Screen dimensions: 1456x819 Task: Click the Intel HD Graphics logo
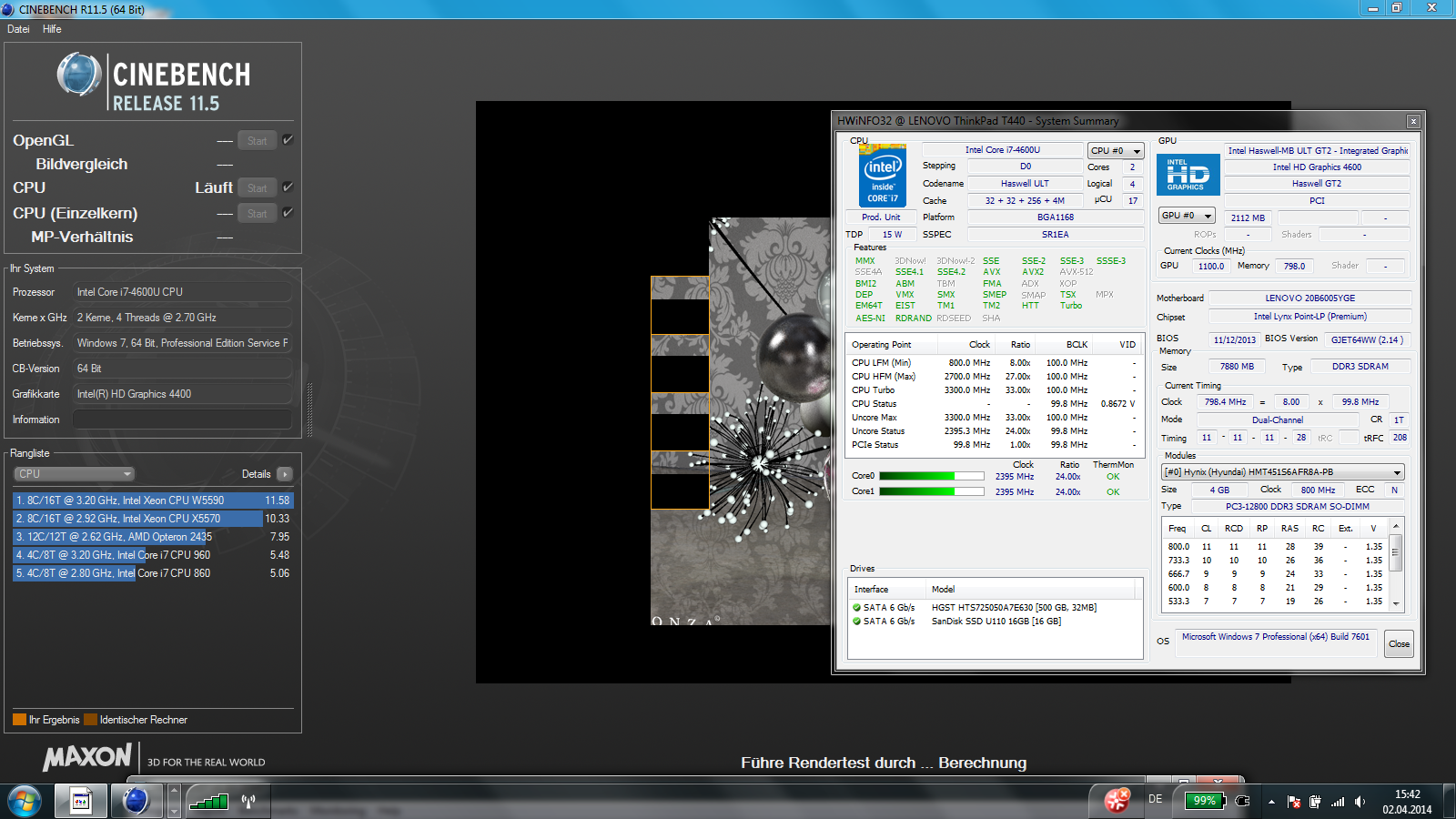pyautogui.click(x=1188, y=174)
